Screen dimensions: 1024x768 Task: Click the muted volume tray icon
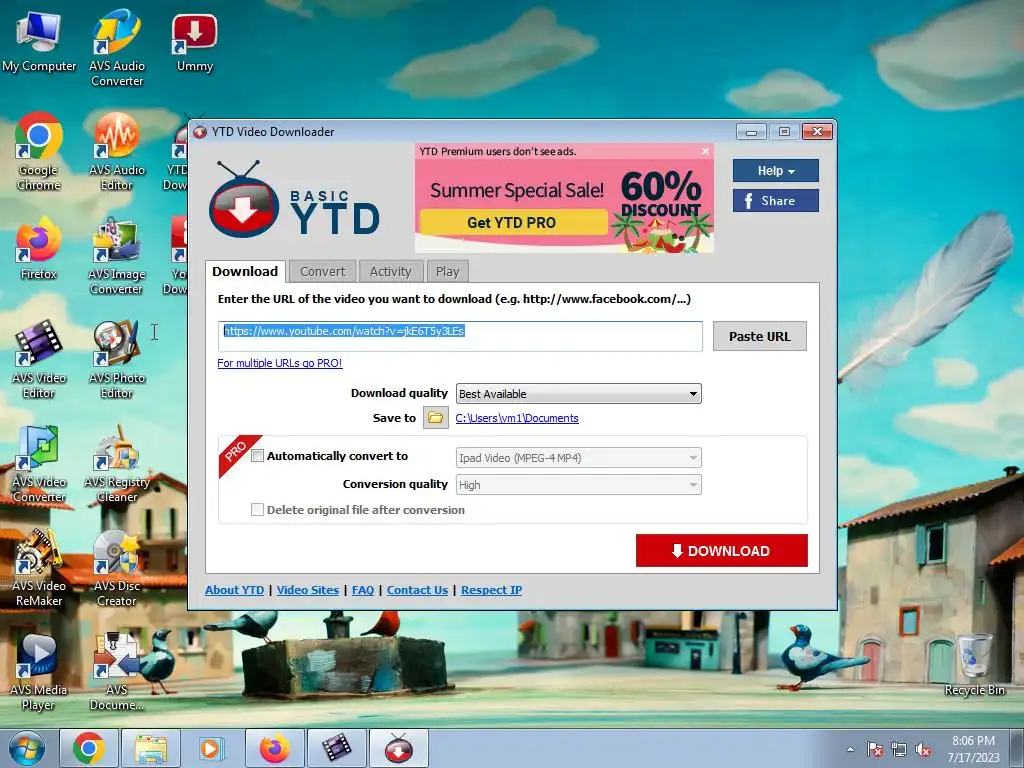point(923,750)
